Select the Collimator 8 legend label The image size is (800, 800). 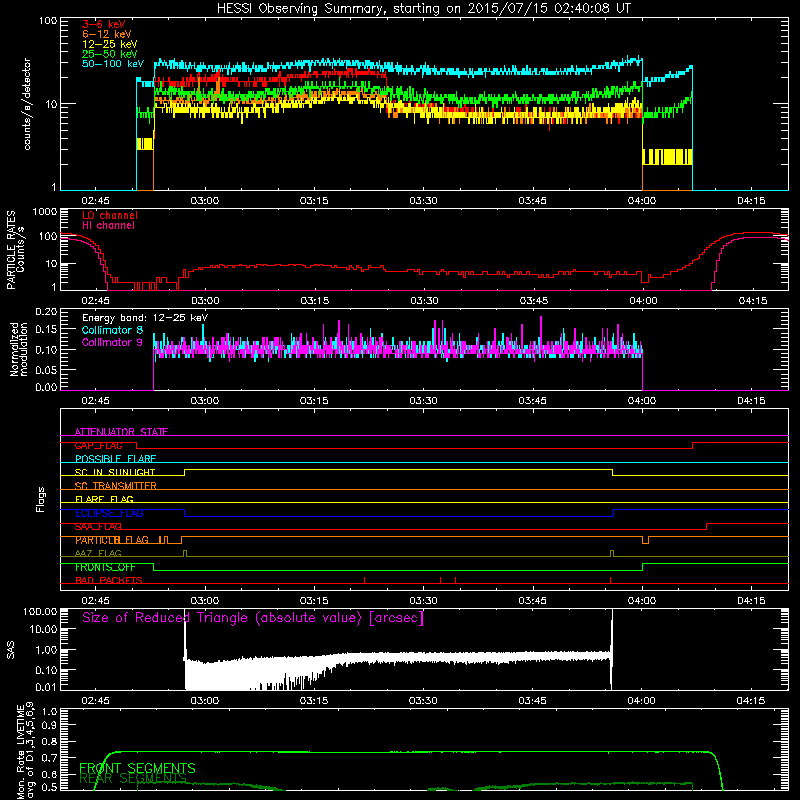tap(112, 330)
